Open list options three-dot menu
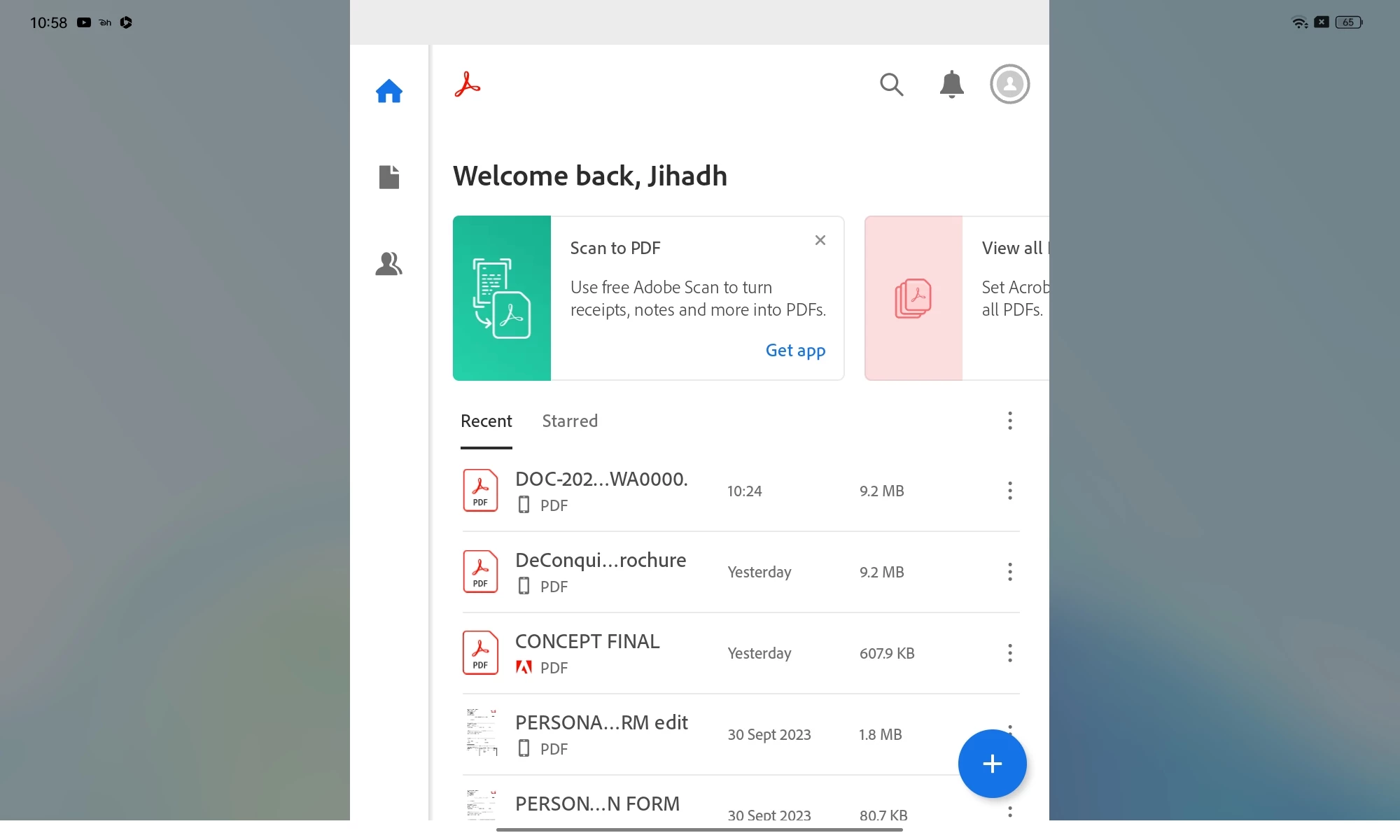This screenshot has height=840, width=1400. (1009, 421)
